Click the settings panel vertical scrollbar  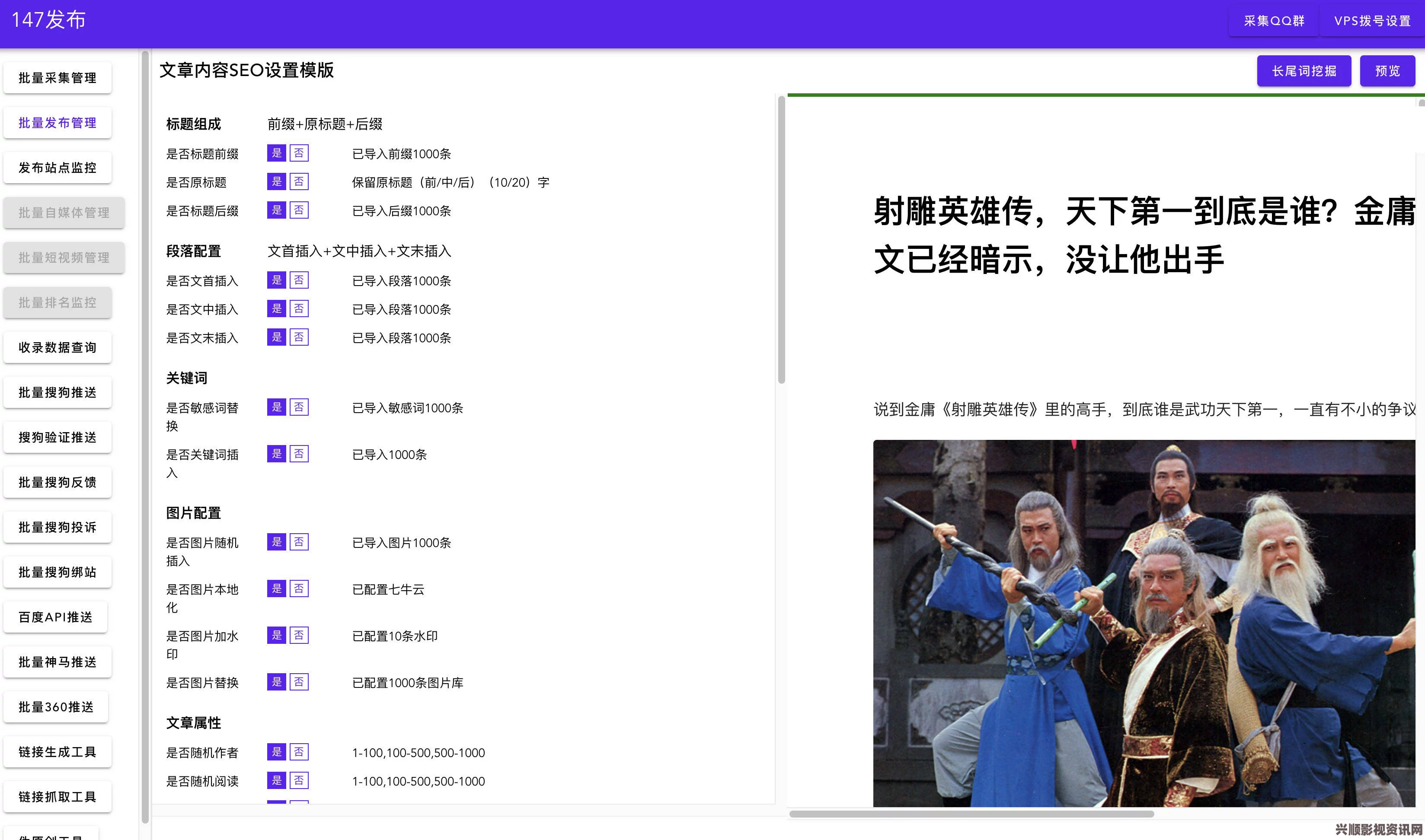(782, 240)
